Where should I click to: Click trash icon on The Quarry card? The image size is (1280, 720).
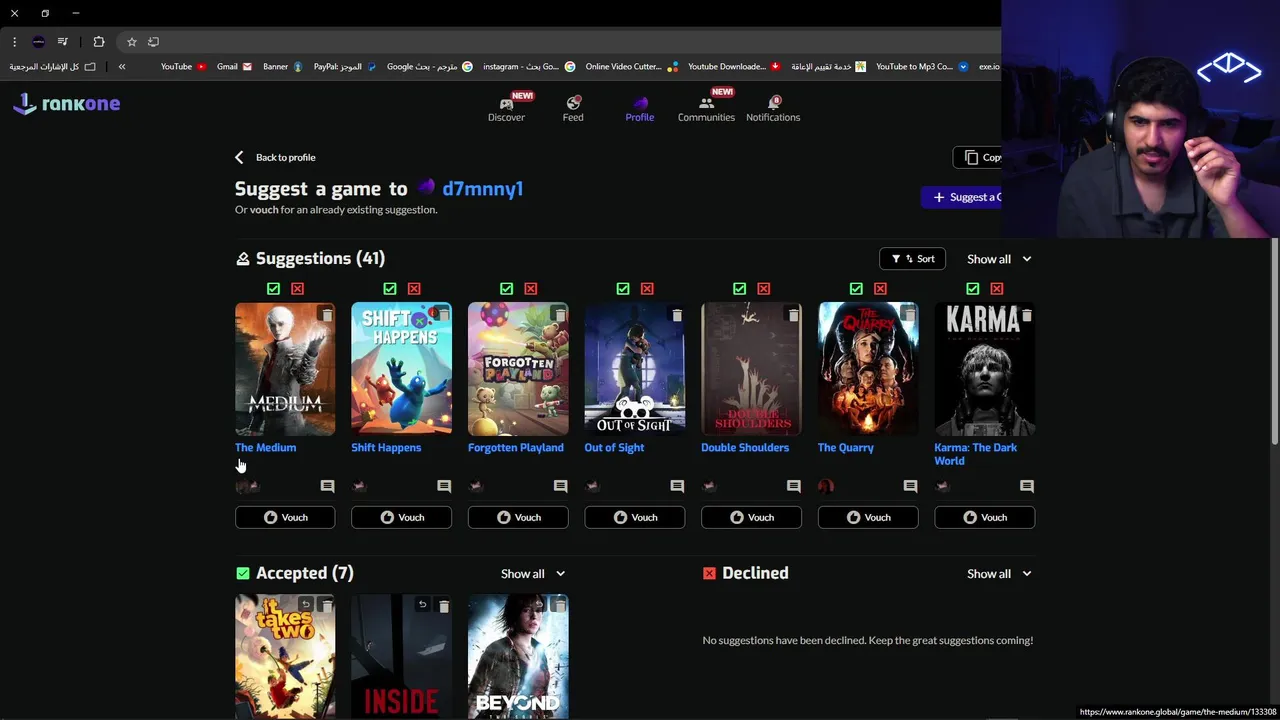point(910,315)
